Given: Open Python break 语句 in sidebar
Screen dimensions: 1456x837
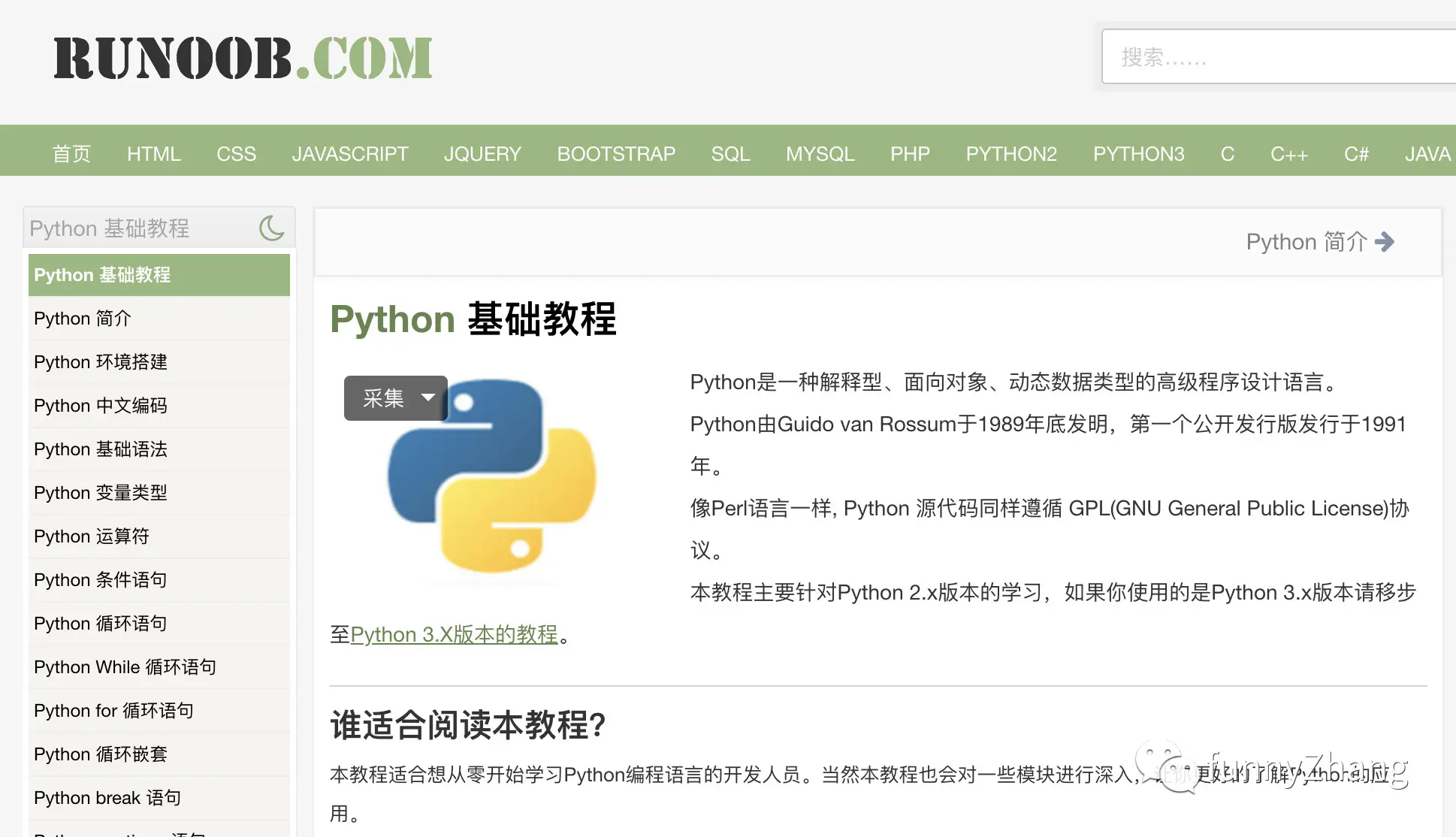Looking at the screenshot, I should 107,798.
